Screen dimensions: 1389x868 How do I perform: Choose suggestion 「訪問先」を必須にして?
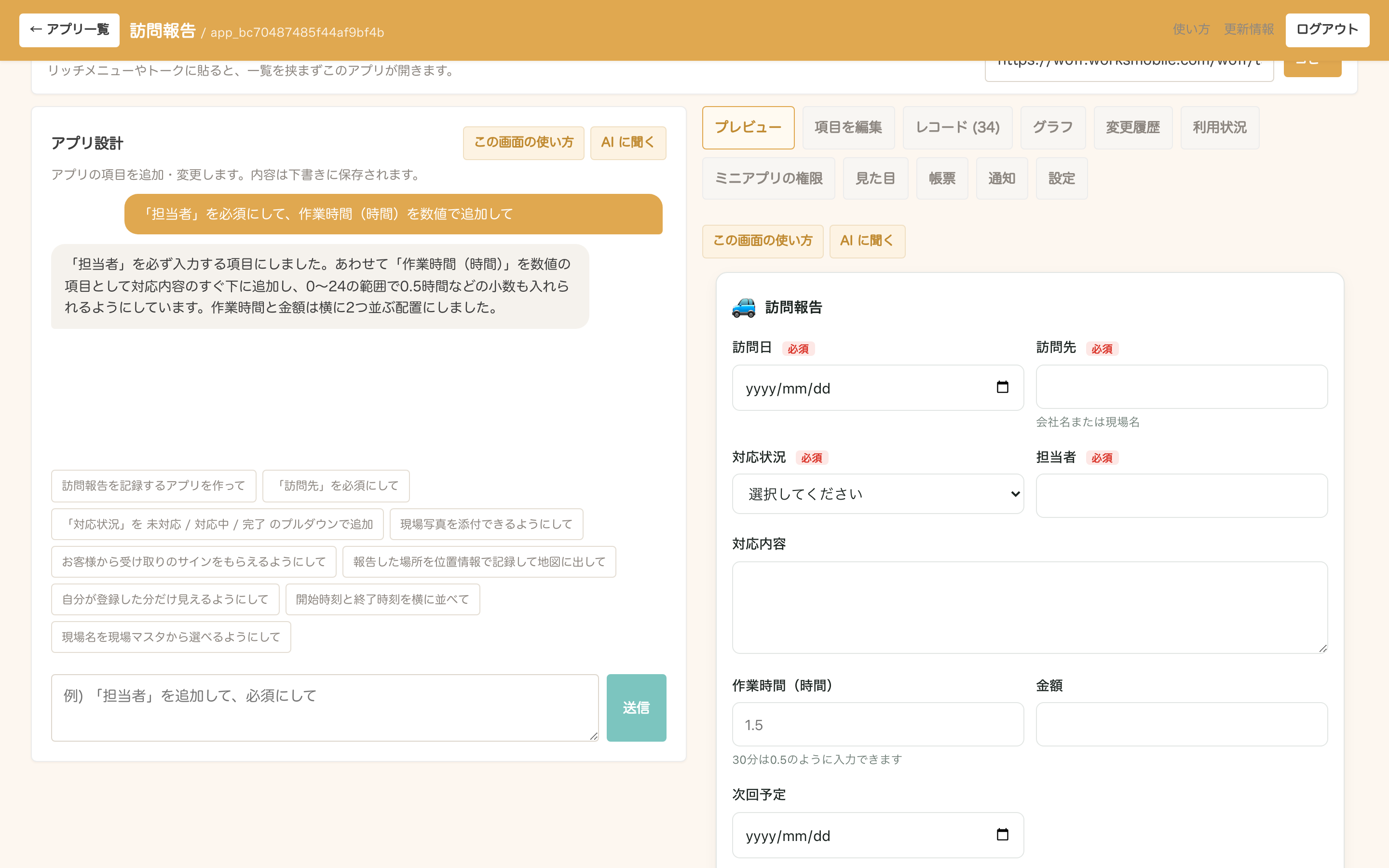pos(336,486)
